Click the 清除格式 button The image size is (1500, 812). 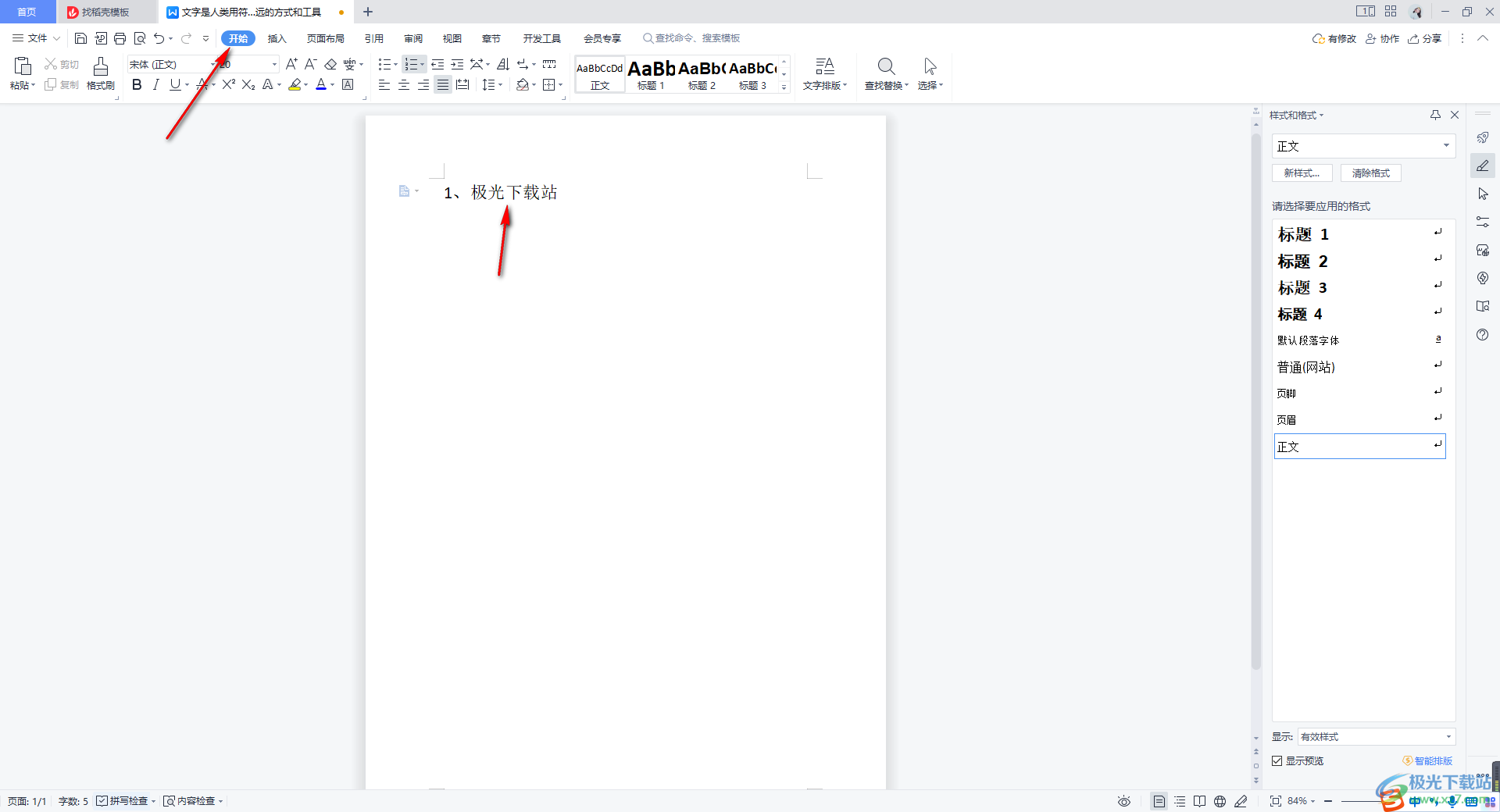coord(1371,173)
